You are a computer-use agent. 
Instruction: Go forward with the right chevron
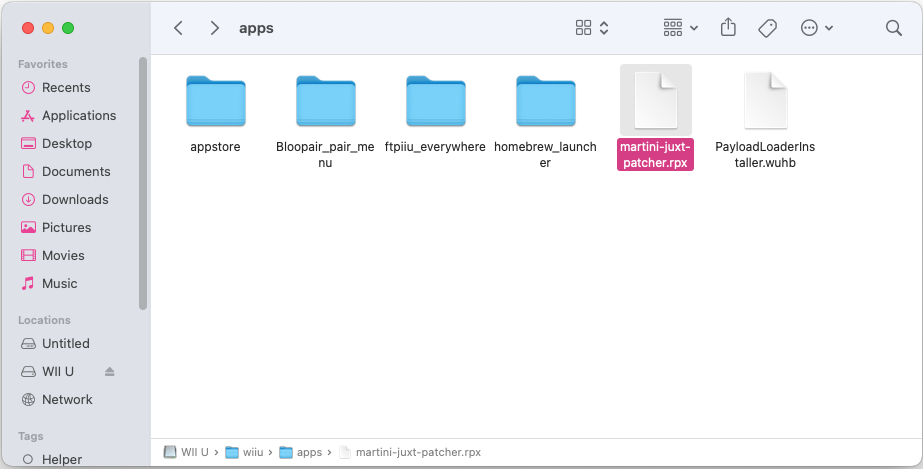[x=215, y=28]
